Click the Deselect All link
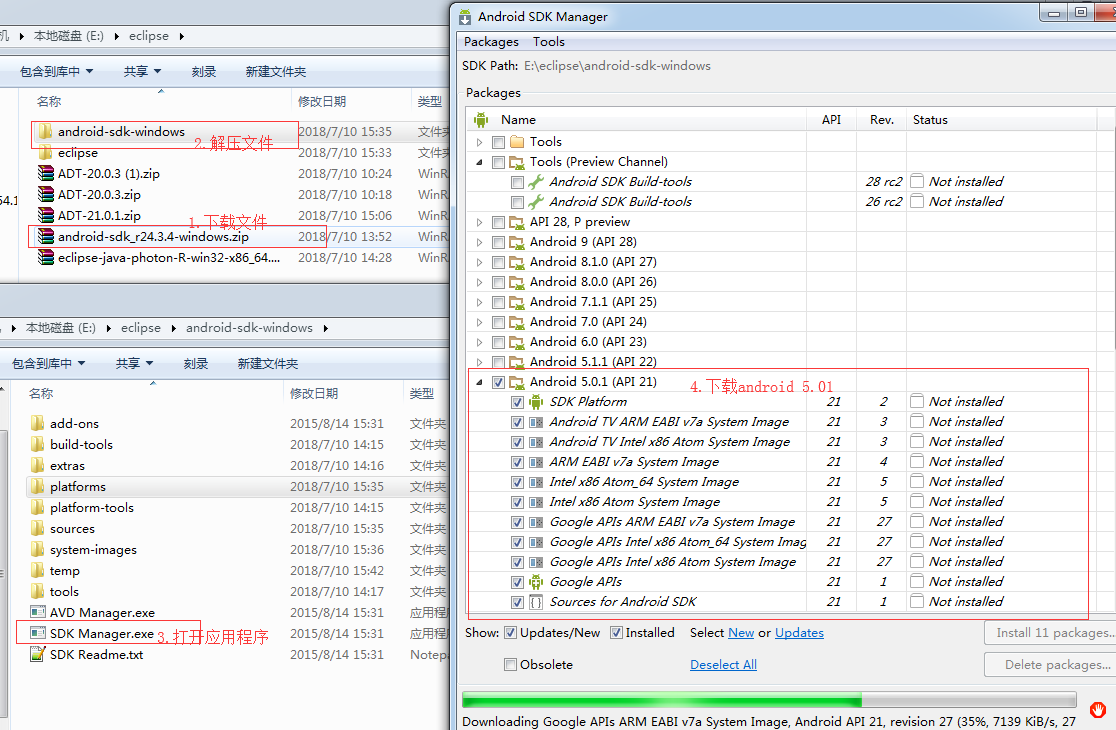 click(723, 665)
